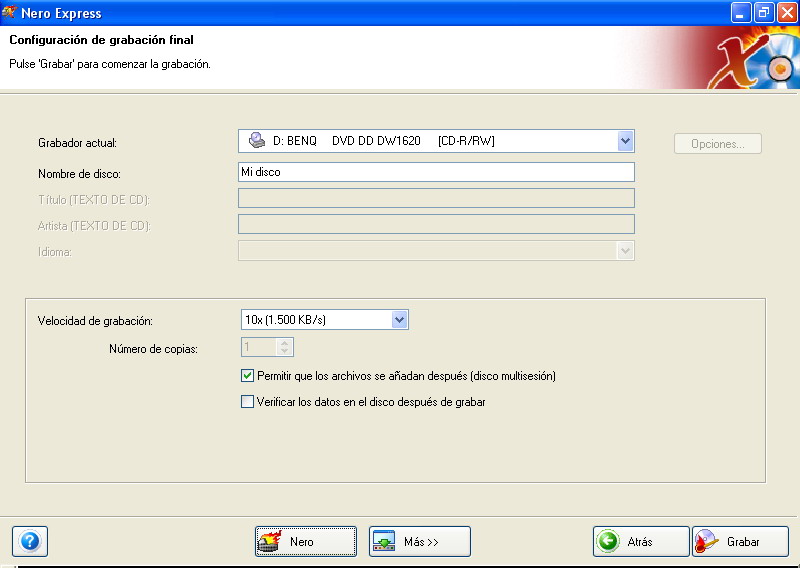
Task: Click the 'Configuración de grabación final' heading
Action: pyautogui.click(x=102, y=40)
